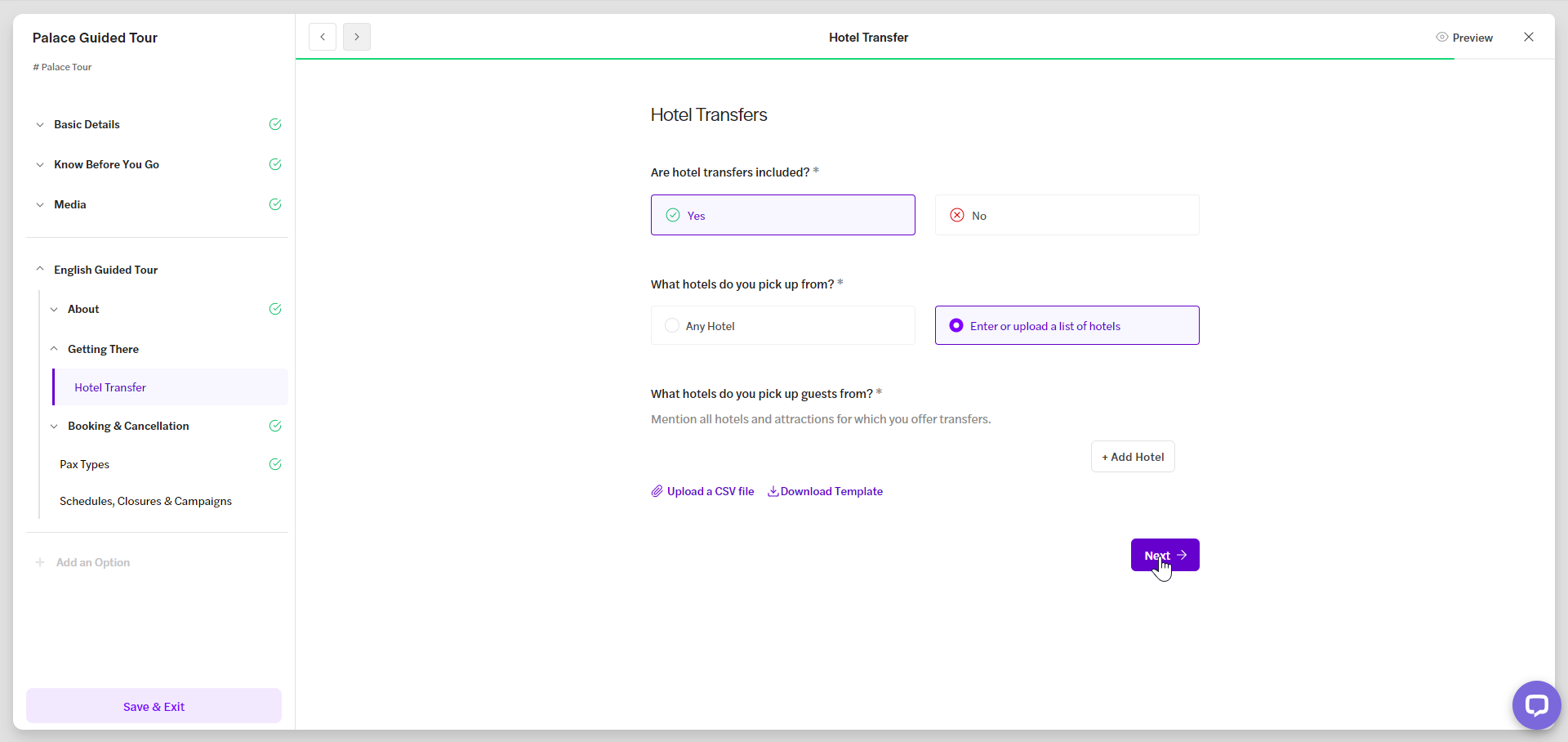Open Schedules, Closures & Campaigns item

click(x=145, y=501)
